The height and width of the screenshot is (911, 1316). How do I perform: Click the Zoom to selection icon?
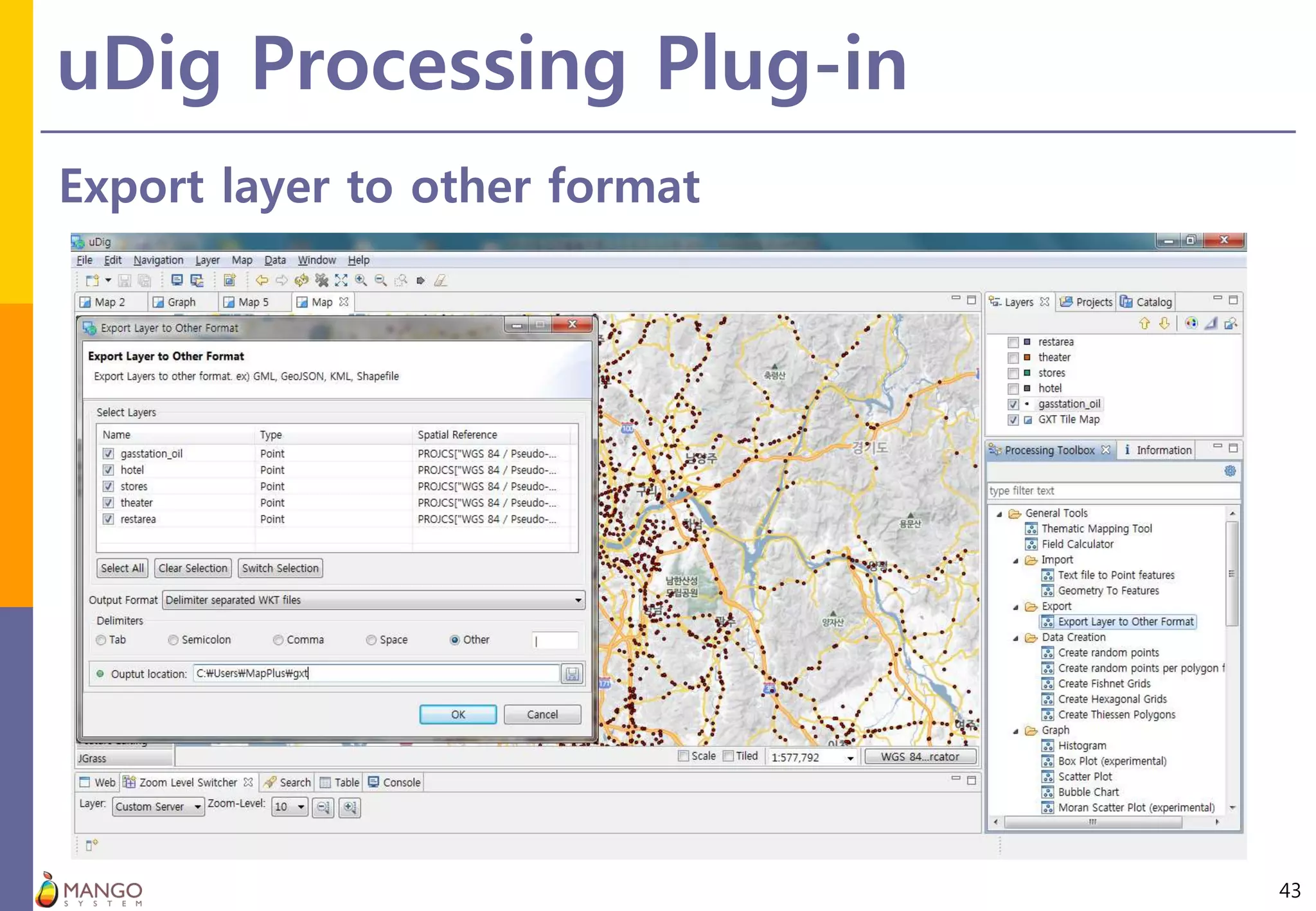401,280
